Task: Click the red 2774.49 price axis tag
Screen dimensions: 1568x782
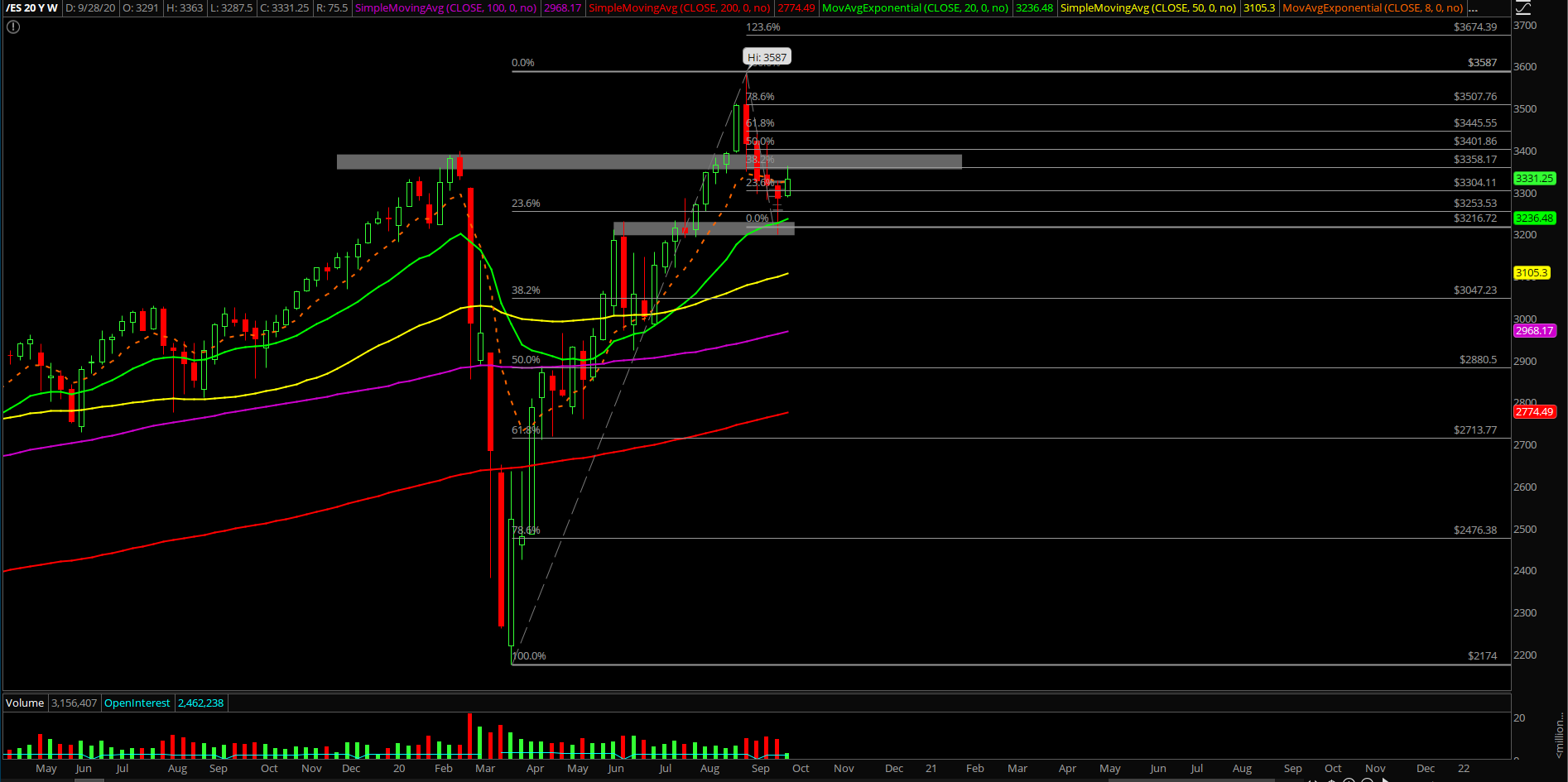Action: 1534,412
